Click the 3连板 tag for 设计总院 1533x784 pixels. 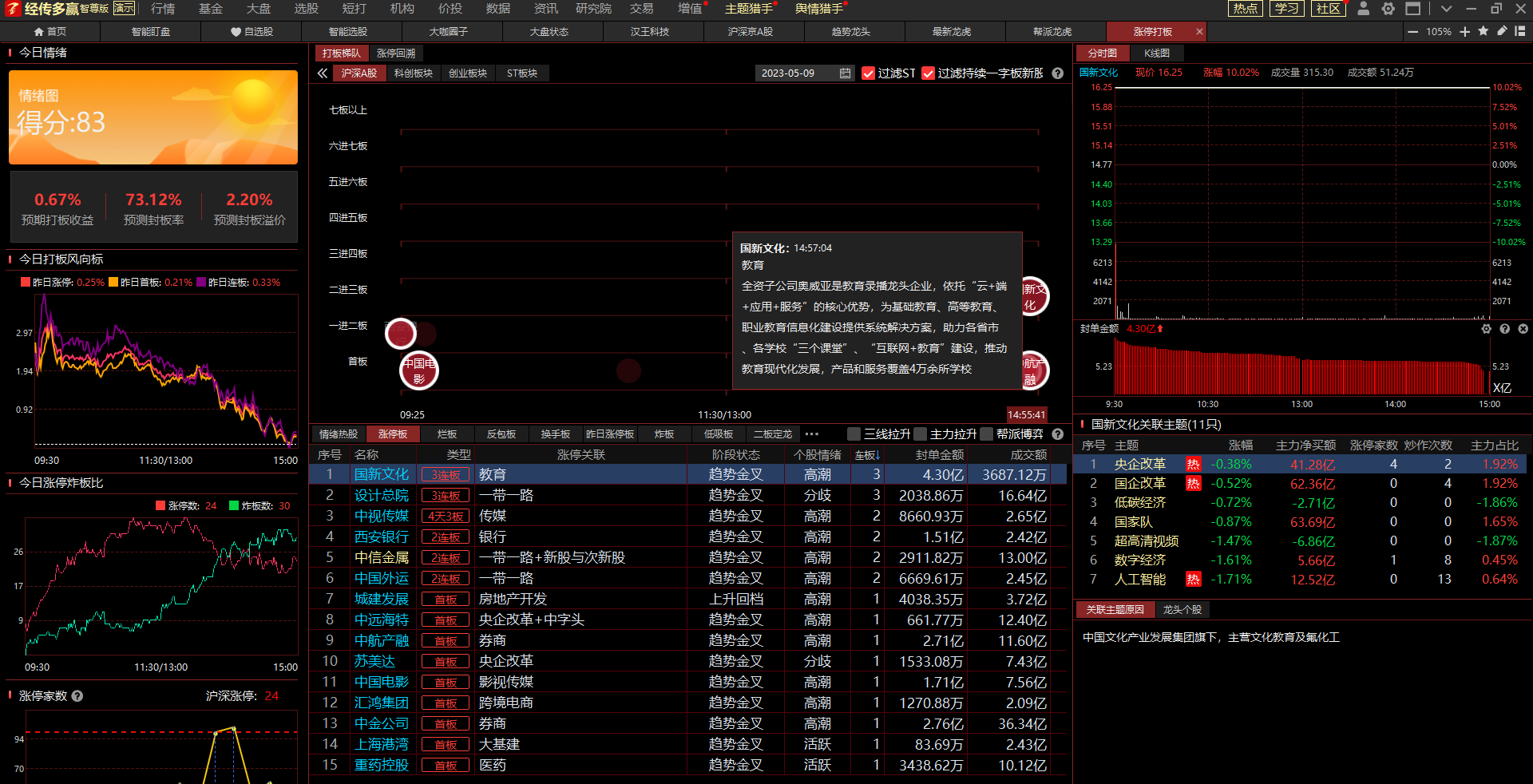pyautogui.click(x=446, y=495)
